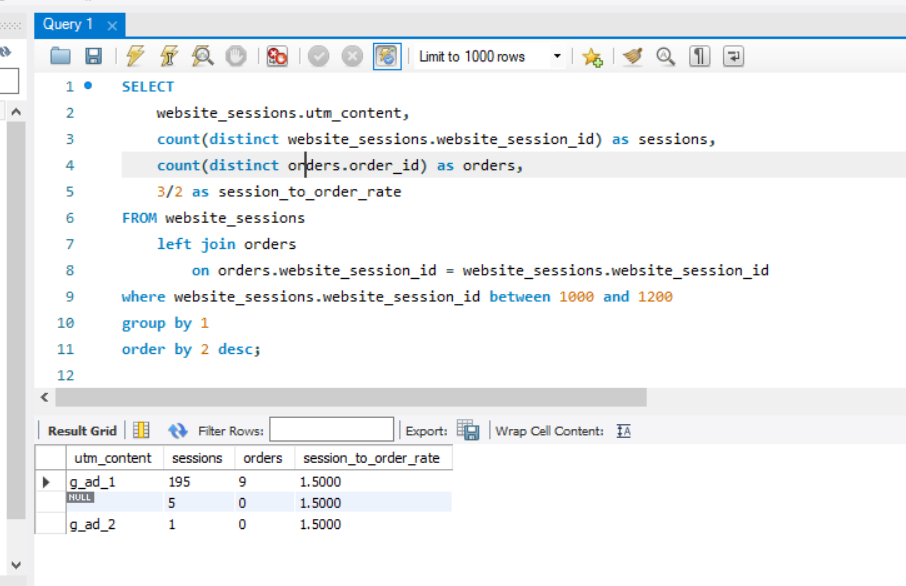Open a SQL script file folder icon
The image size is (906, 586).
click(x=61, y=56)
